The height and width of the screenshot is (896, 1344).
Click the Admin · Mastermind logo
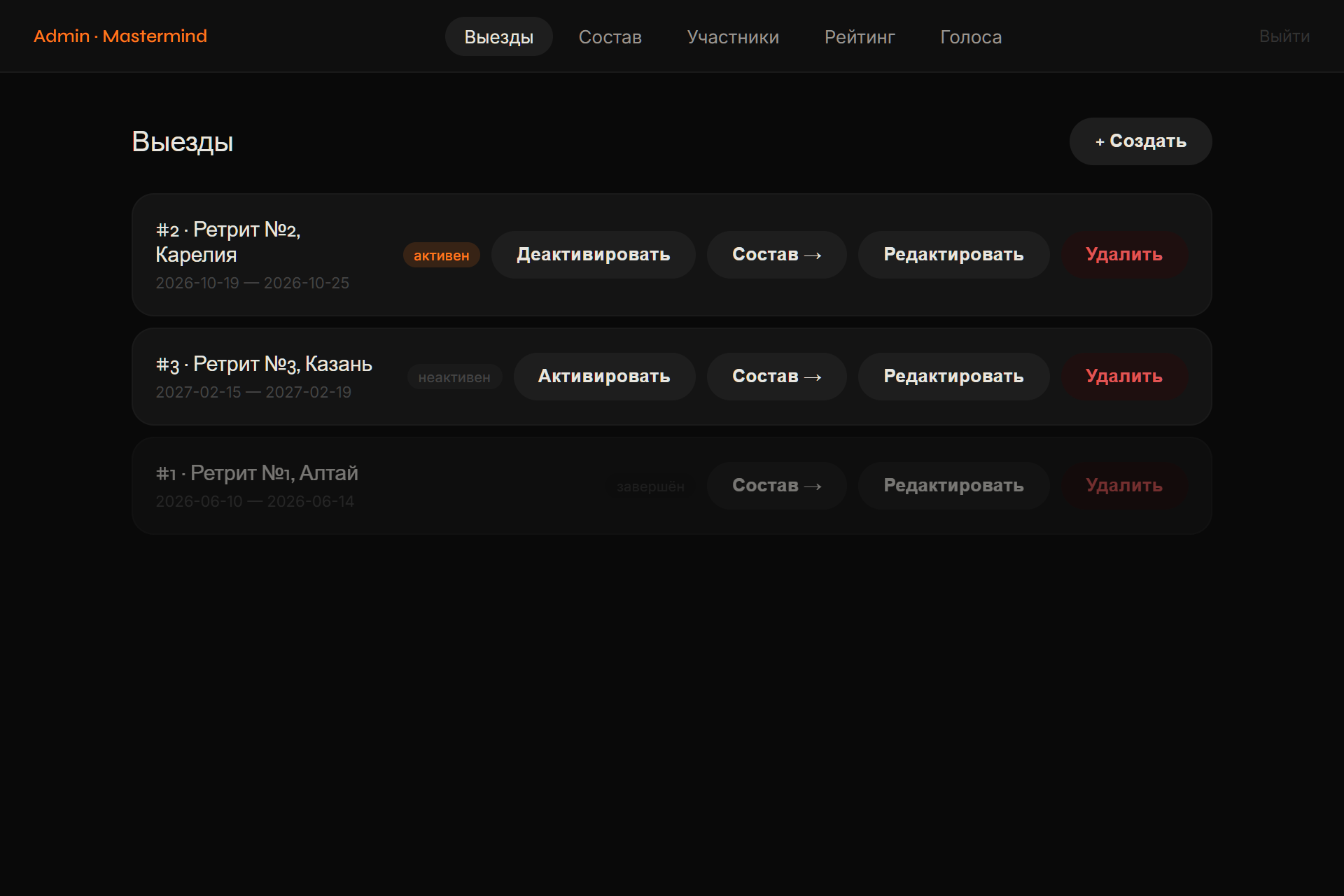[120, 36]
